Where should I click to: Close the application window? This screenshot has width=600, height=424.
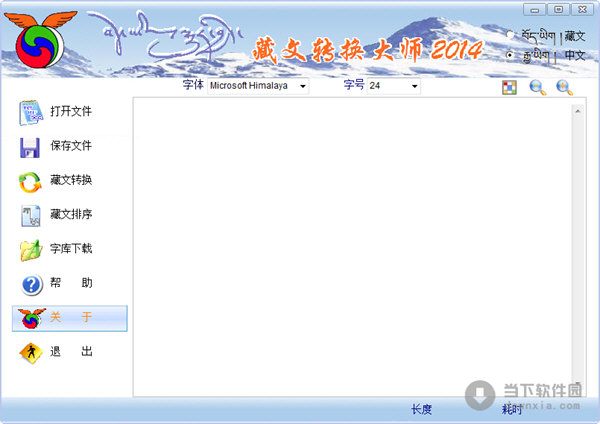coord(582,10)
